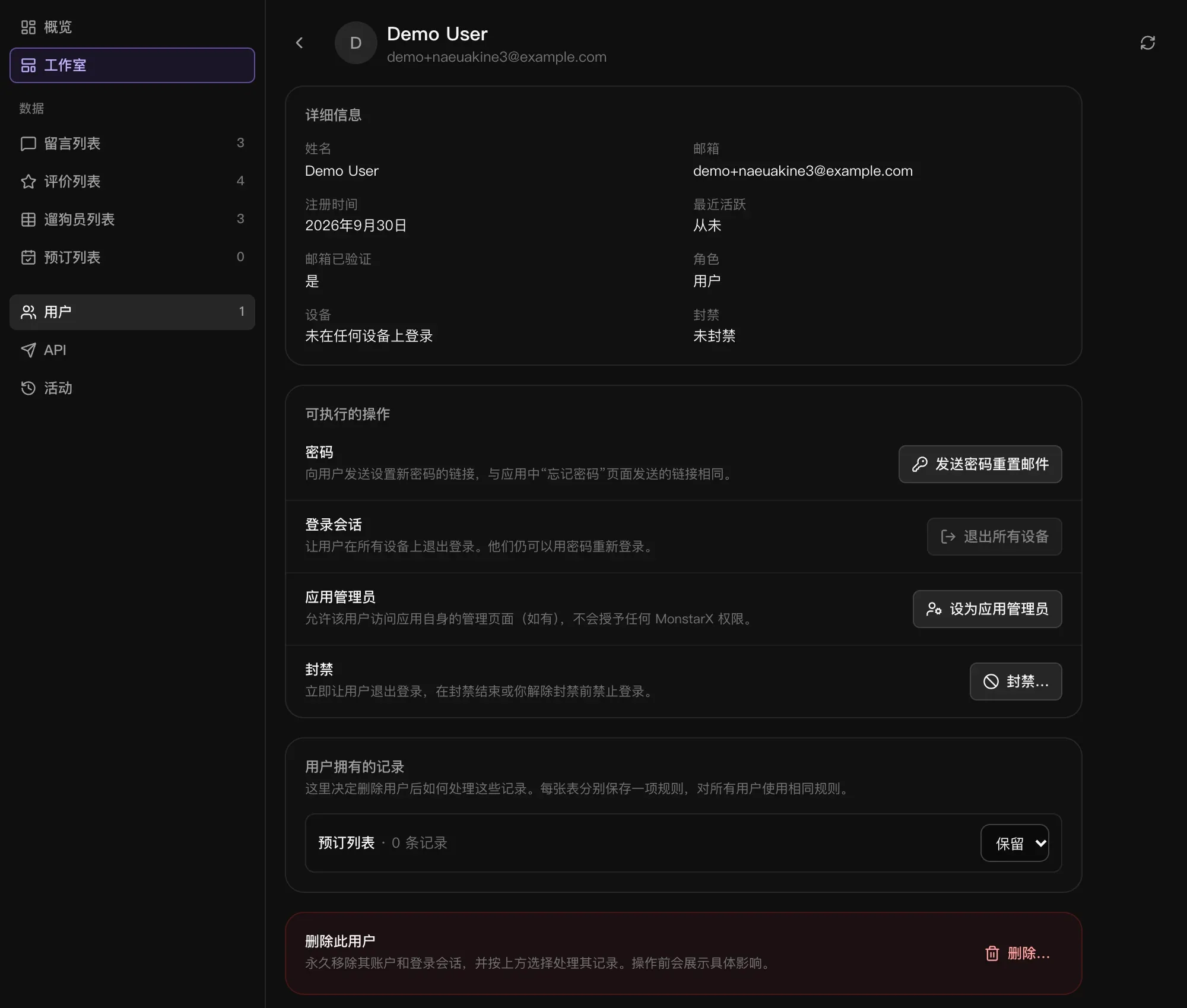Image resolution: width=1187 pixels, height=1008 pixels.
Task: Click 设为应用管理员 button label
Action: (999, 609)
